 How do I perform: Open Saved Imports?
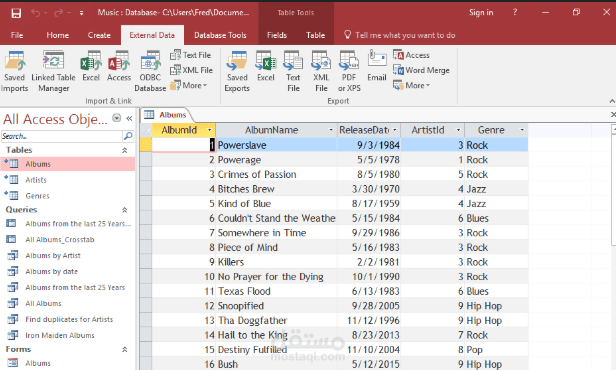(15, 71)
